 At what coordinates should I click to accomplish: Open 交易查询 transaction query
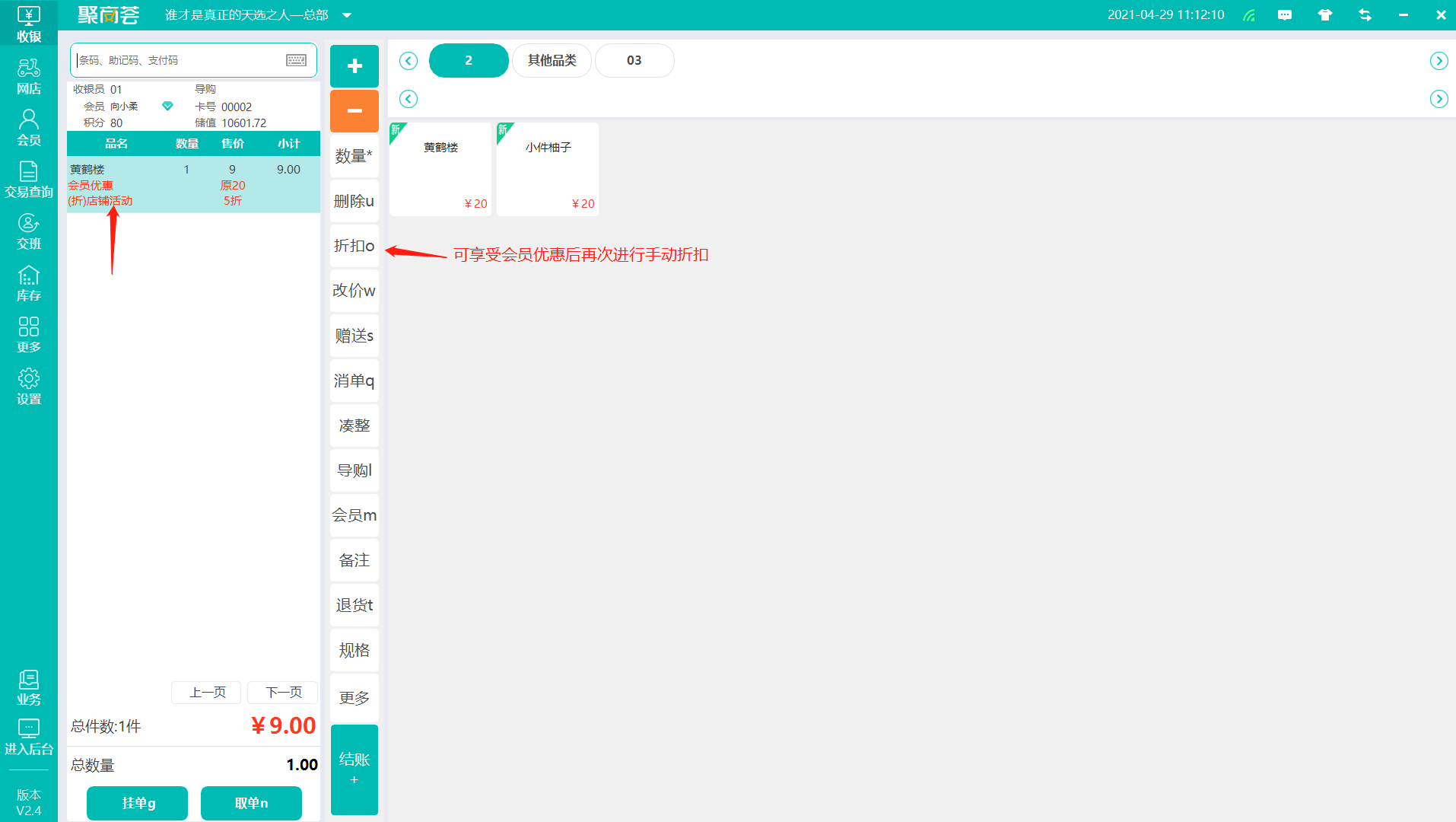[28, 180]
